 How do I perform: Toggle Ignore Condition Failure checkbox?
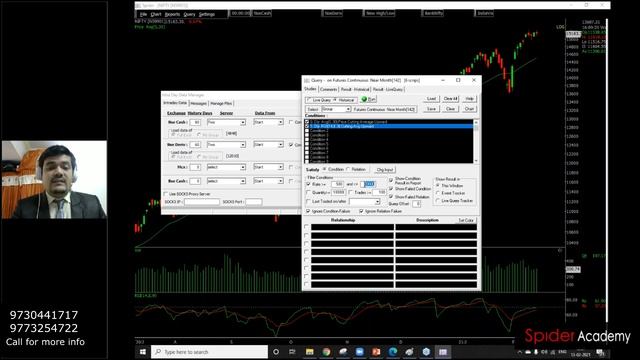coord(308,211)
